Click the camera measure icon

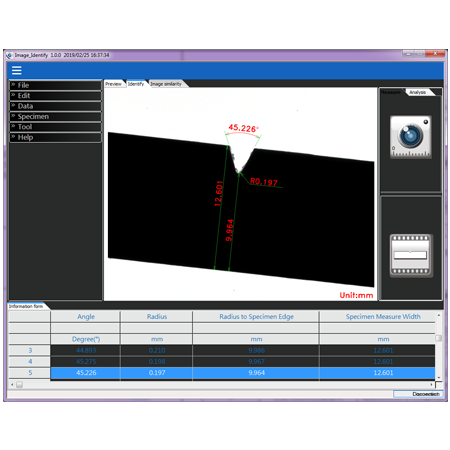coord(411,137)
